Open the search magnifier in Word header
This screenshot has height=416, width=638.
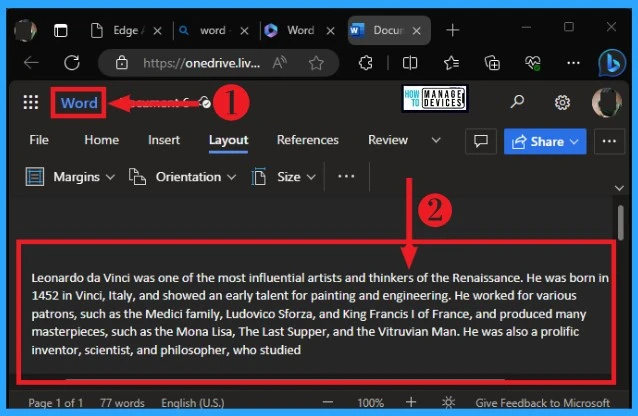click(517, 101)
